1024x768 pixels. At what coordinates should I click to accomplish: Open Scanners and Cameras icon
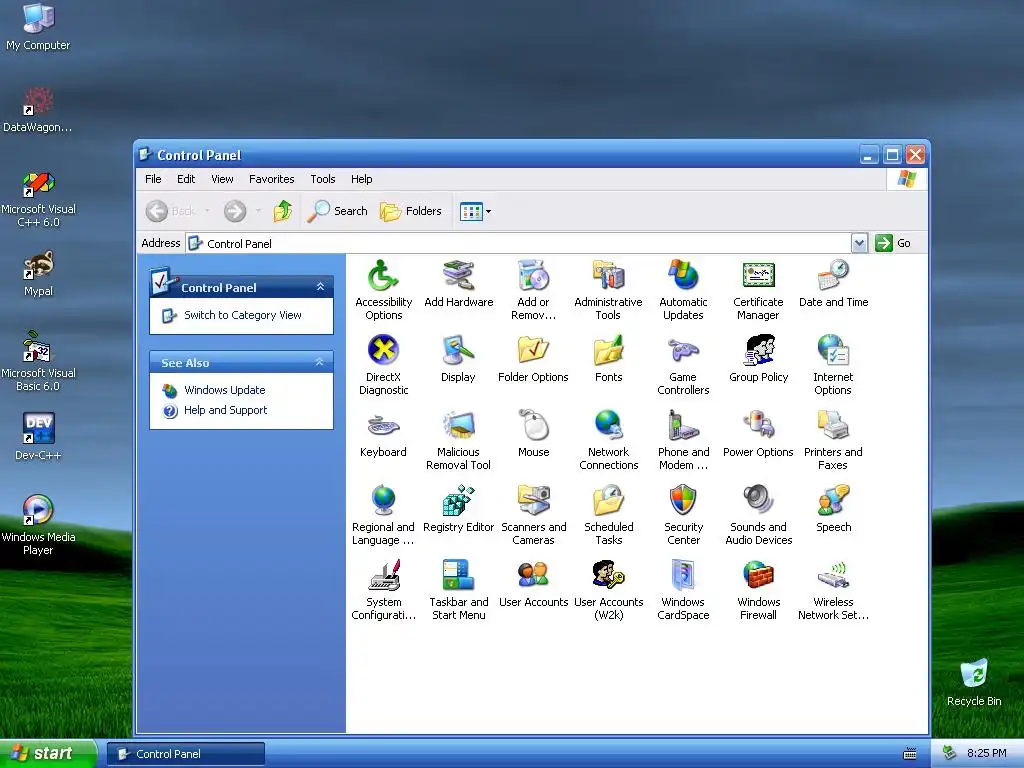click(534, 500)
